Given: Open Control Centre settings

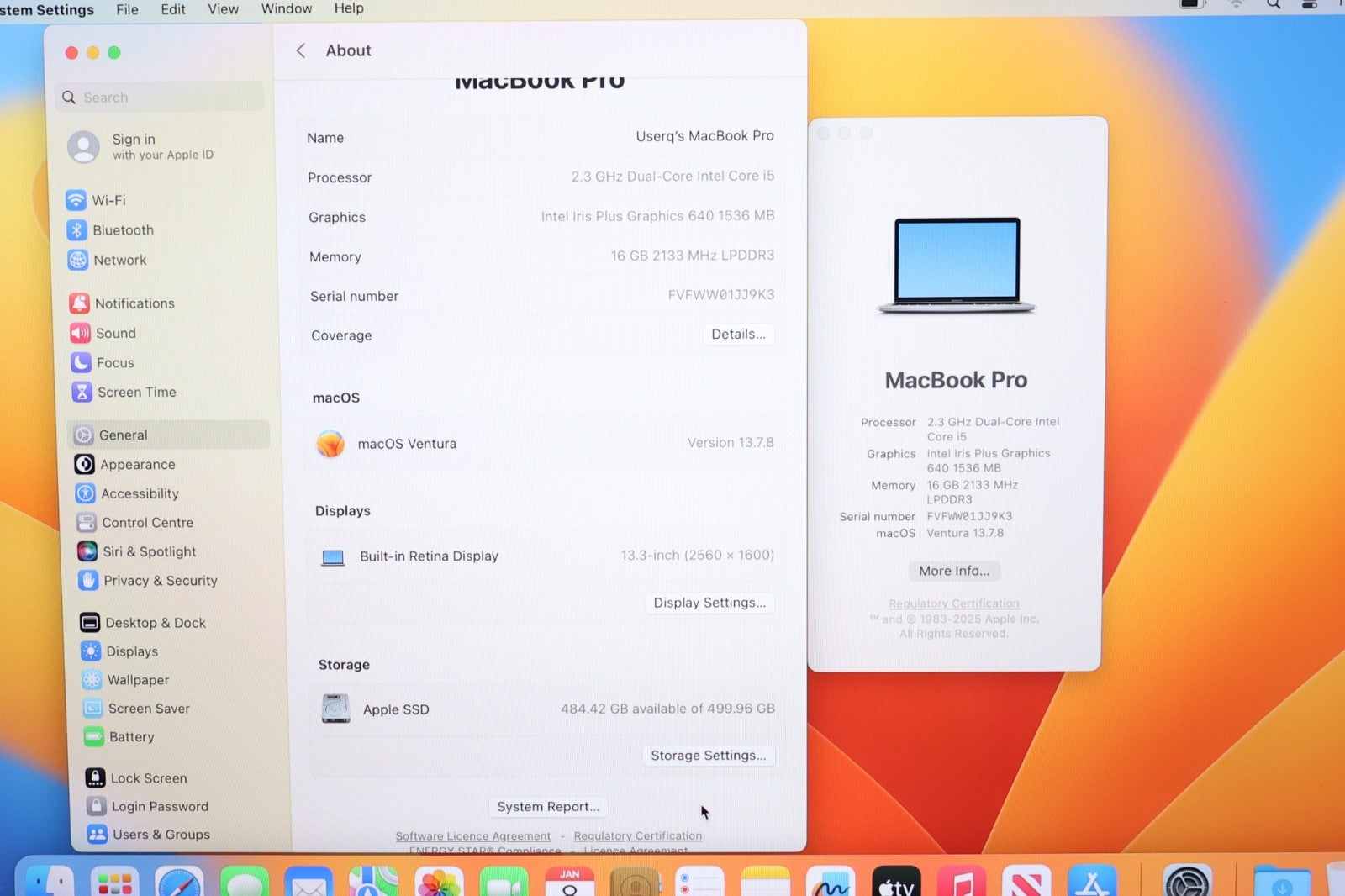Looking at the screenshot, I should point(147,523).
